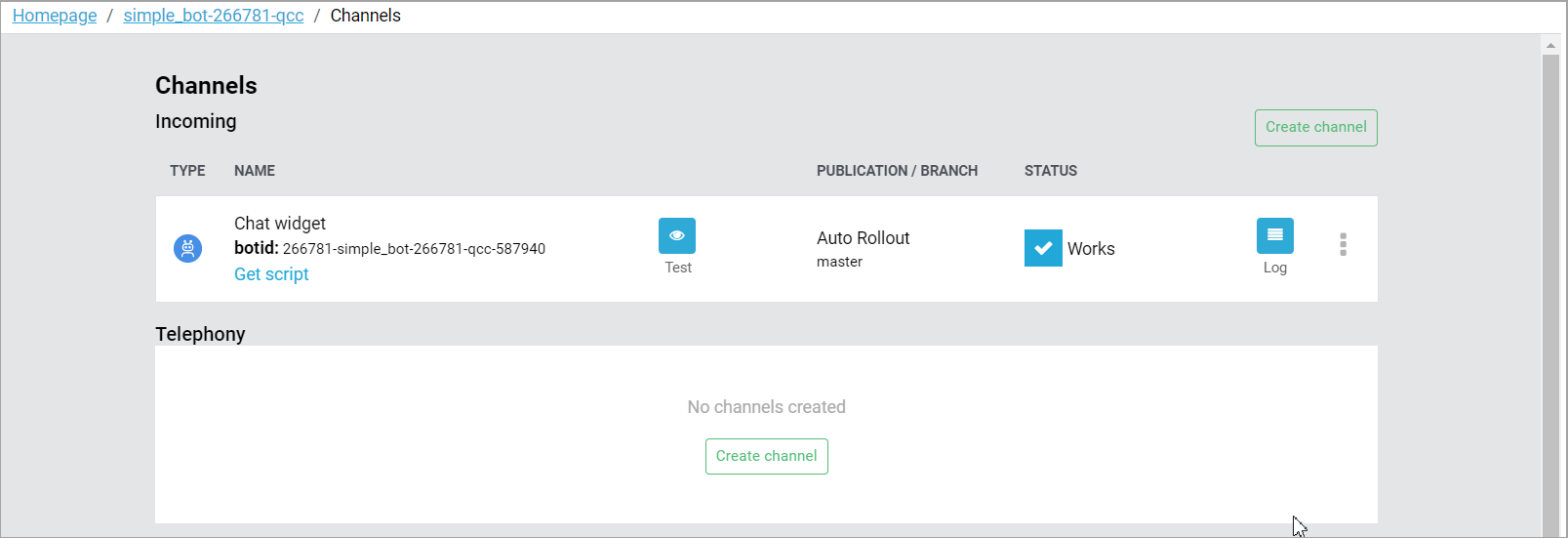1568x538 pixels.
Task: Click the PUBLICATION / BRANCH column header
Action: [897, 171]
